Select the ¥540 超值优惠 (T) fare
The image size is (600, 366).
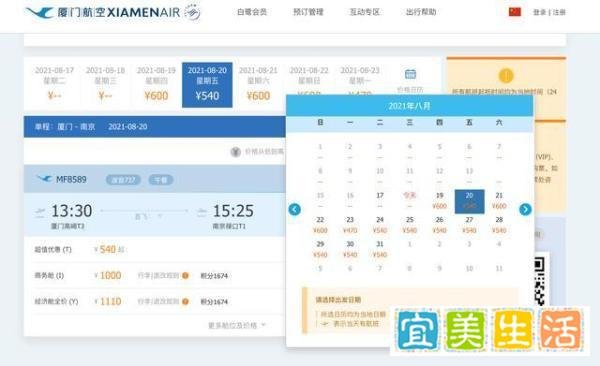(108, 250)
